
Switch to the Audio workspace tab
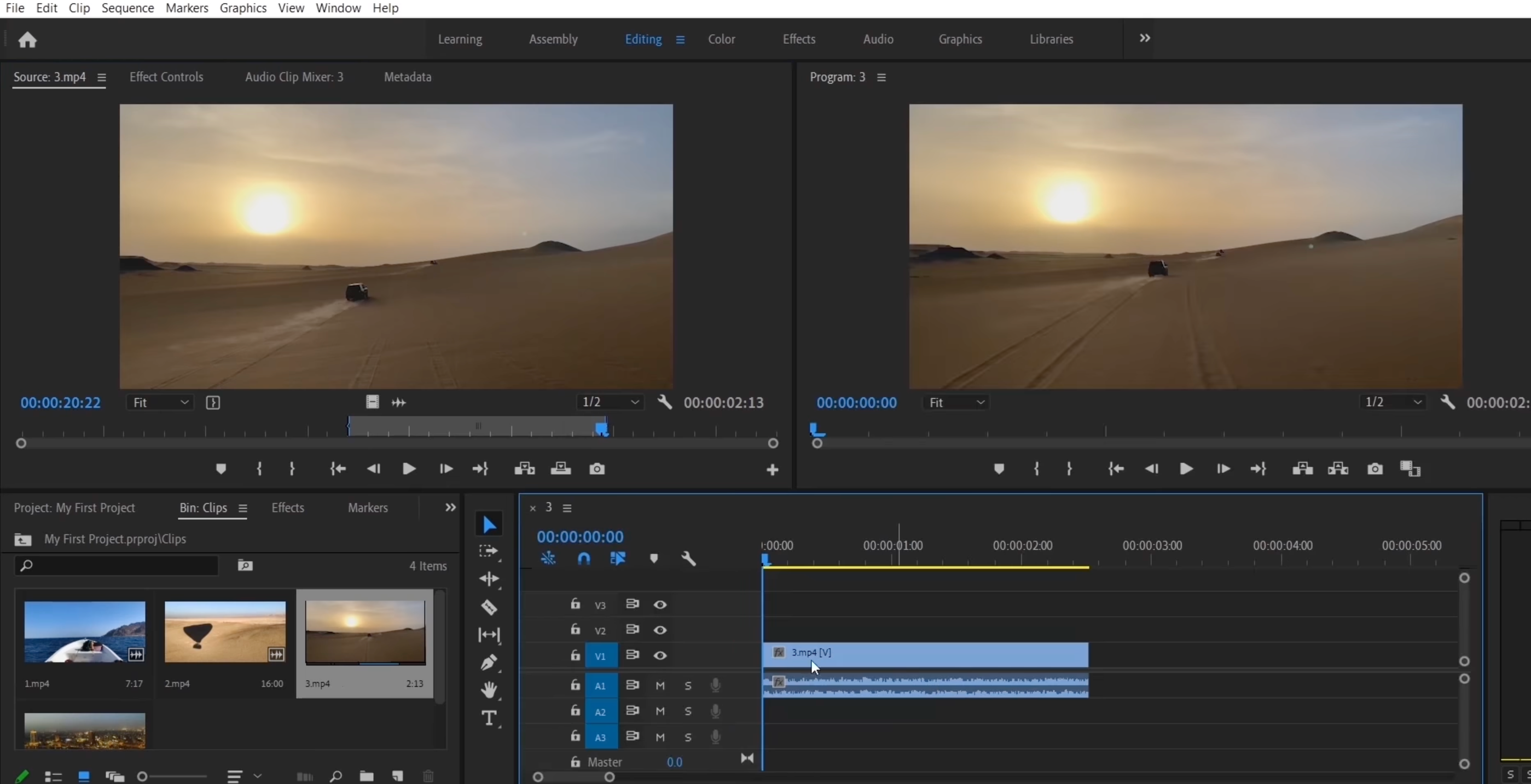(x=877, y=39)
